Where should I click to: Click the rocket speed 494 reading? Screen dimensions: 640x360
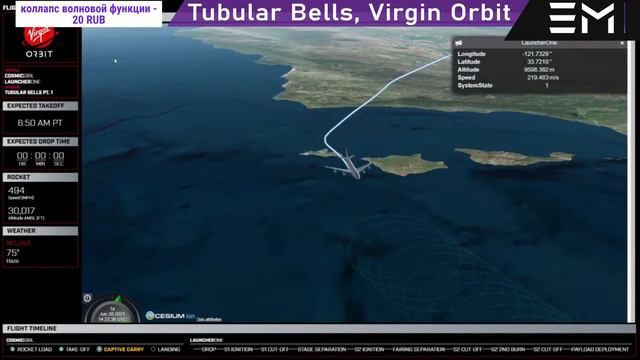pos(16,191)
